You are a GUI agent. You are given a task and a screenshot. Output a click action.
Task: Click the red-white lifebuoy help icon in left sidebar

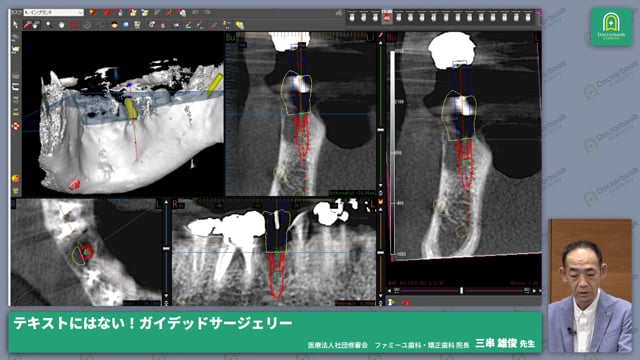[16, 126]
